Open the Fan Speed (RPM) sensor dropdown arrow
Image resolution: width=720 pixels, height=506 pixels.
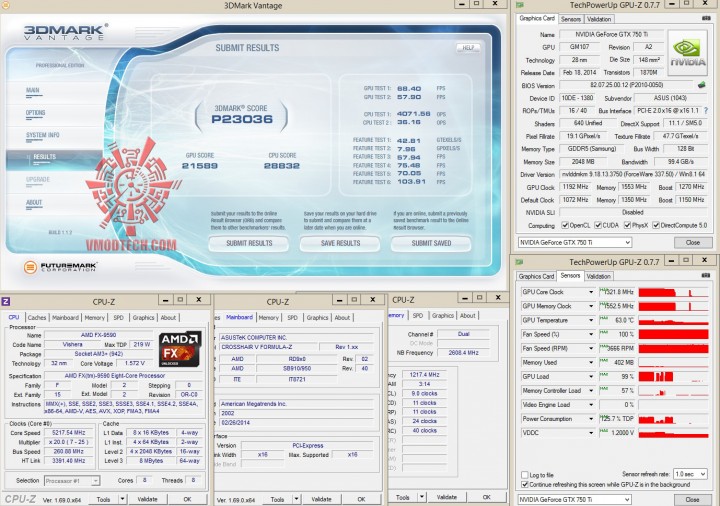[x=591, y=349]
